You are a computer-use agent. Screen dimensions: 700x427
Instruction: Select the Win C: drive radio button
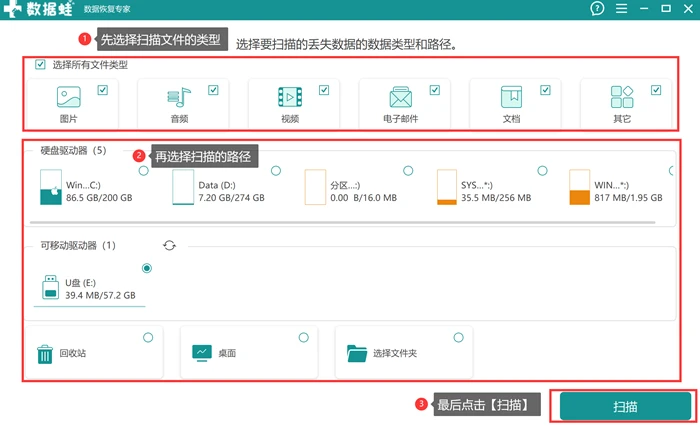pyautogui.click(x=143, y=171)
